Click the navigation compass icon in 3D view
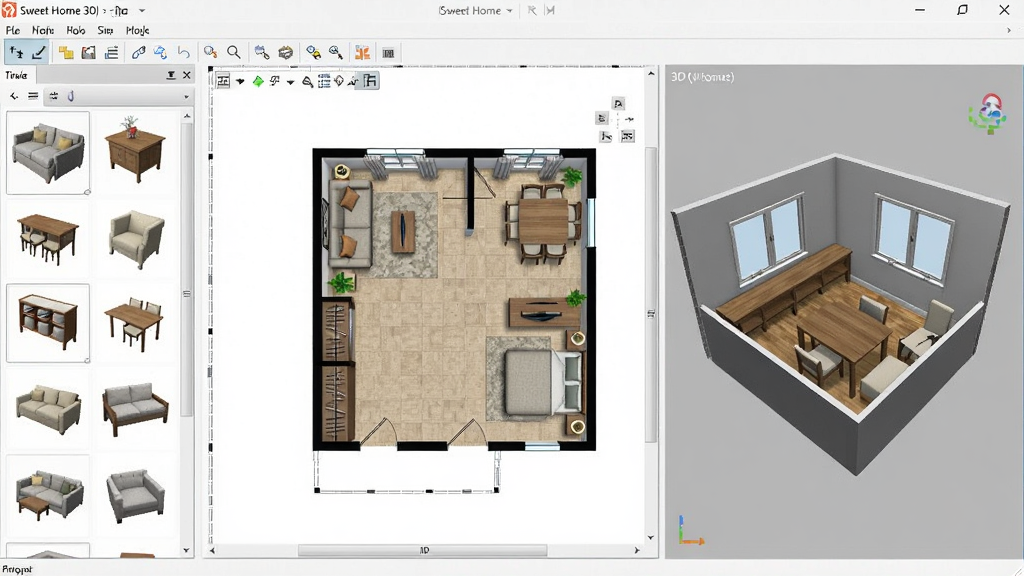Screen dimensions: 1024x576 tap(989, 114)
